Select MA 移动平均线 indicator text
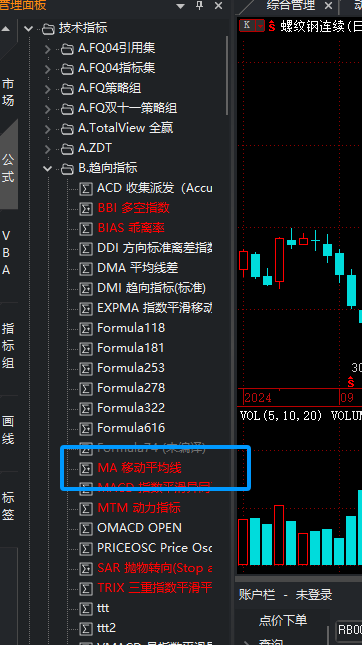Image resolution: width=362 pixels, height=645 pixels. point(139,468)
